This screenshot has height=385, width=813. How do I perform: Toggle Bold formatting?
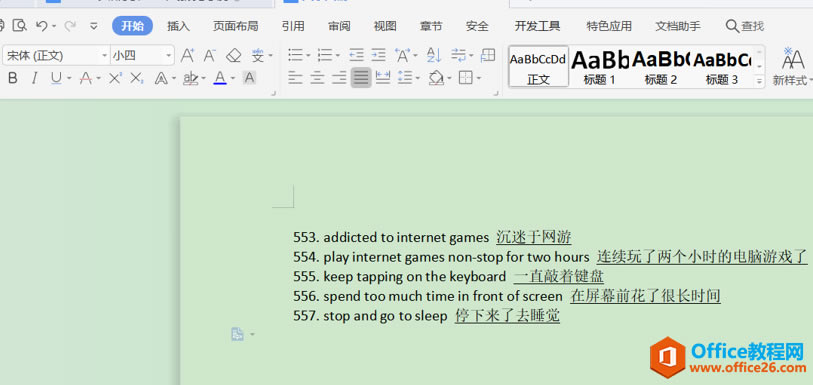tap(13, 78)
